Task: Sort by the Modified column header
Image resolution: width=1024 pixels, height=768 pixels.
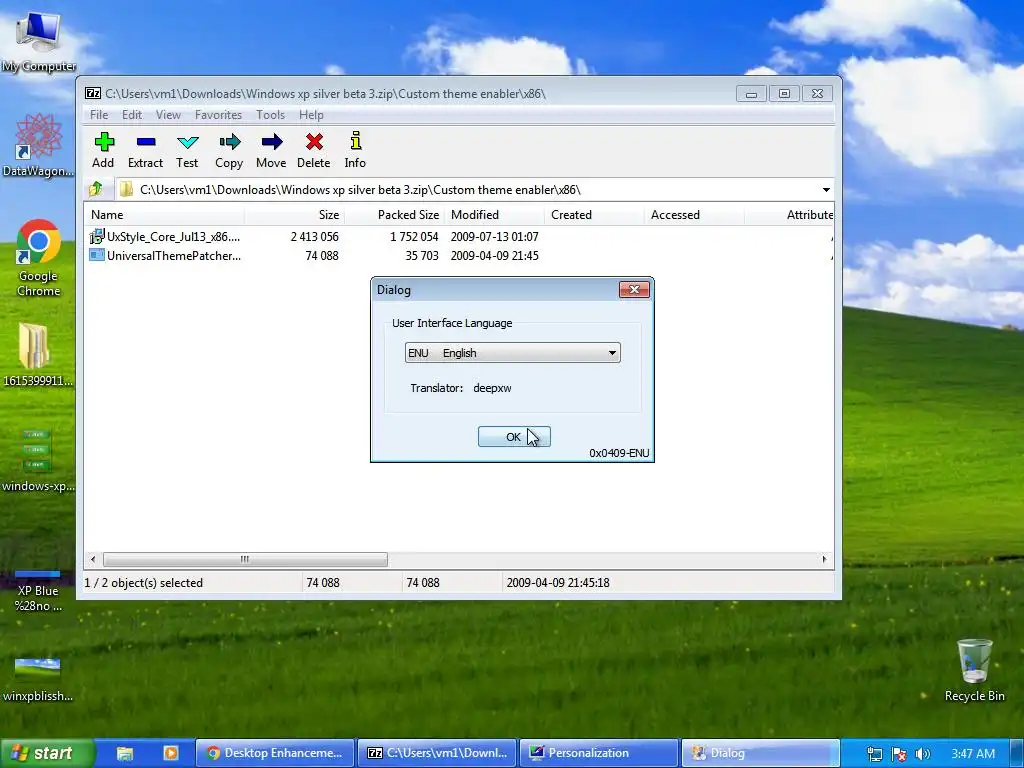Action: (x=494, y=215)
